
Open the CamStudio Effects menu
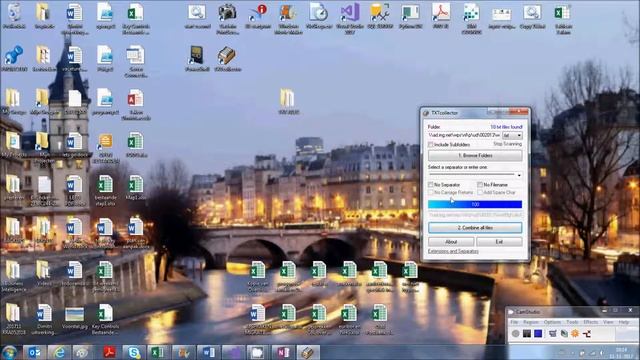click(x=591, y=322)
